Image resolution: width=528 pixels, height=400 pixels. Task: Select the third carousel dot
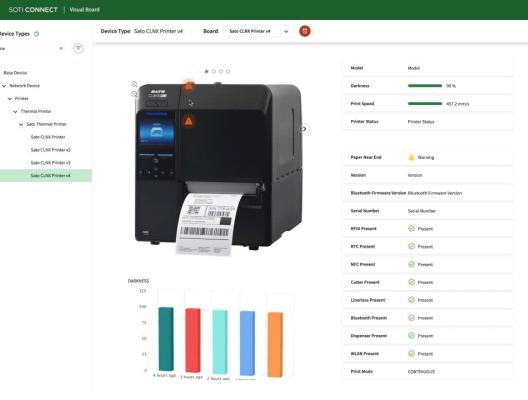pos(221,71)
